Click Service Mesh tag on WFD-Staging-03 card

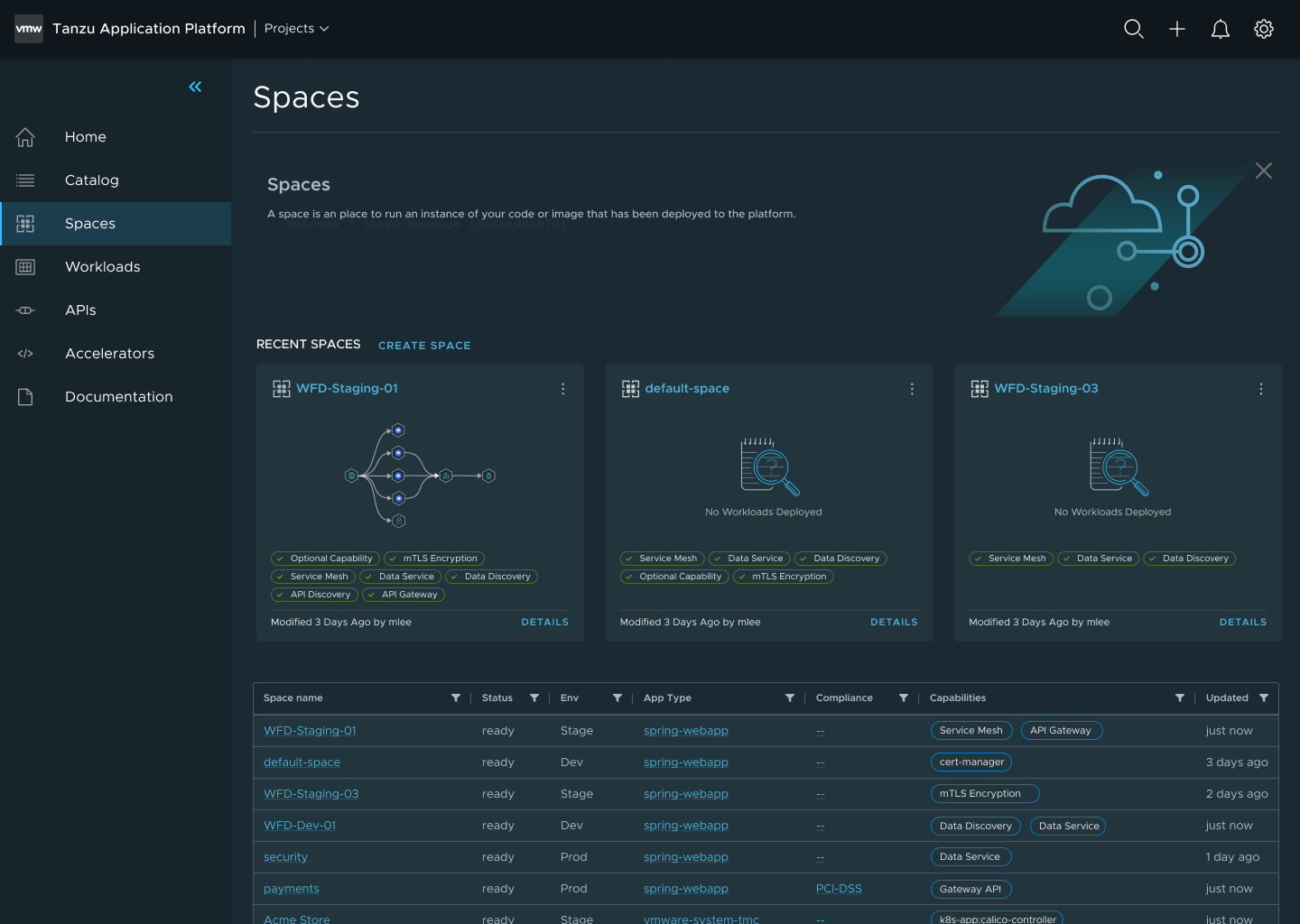point(1011,559)
